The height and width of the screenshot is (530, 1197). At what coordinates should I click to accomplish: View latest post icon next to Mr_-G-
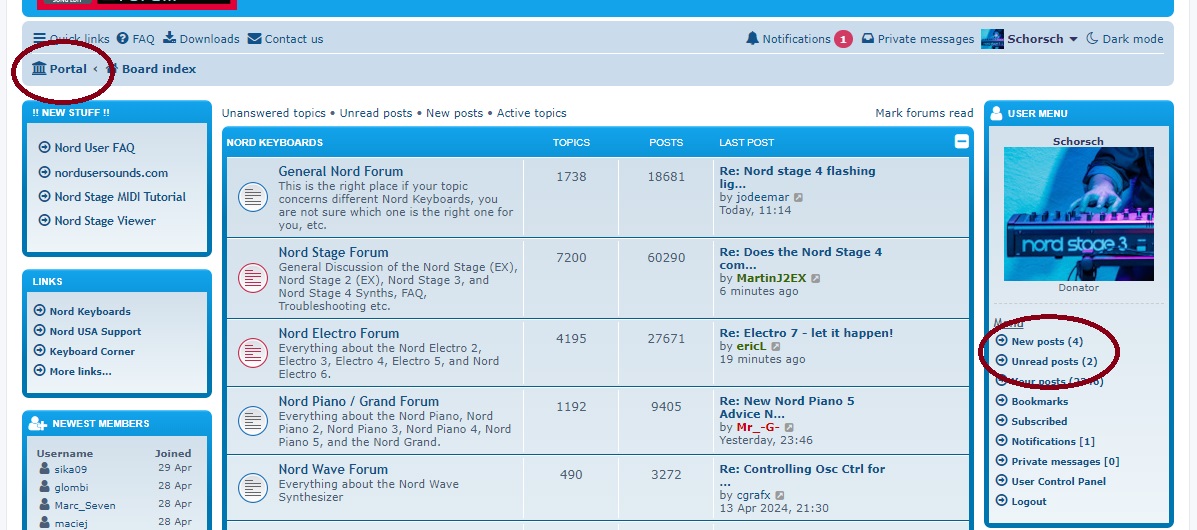coord(789,428)
